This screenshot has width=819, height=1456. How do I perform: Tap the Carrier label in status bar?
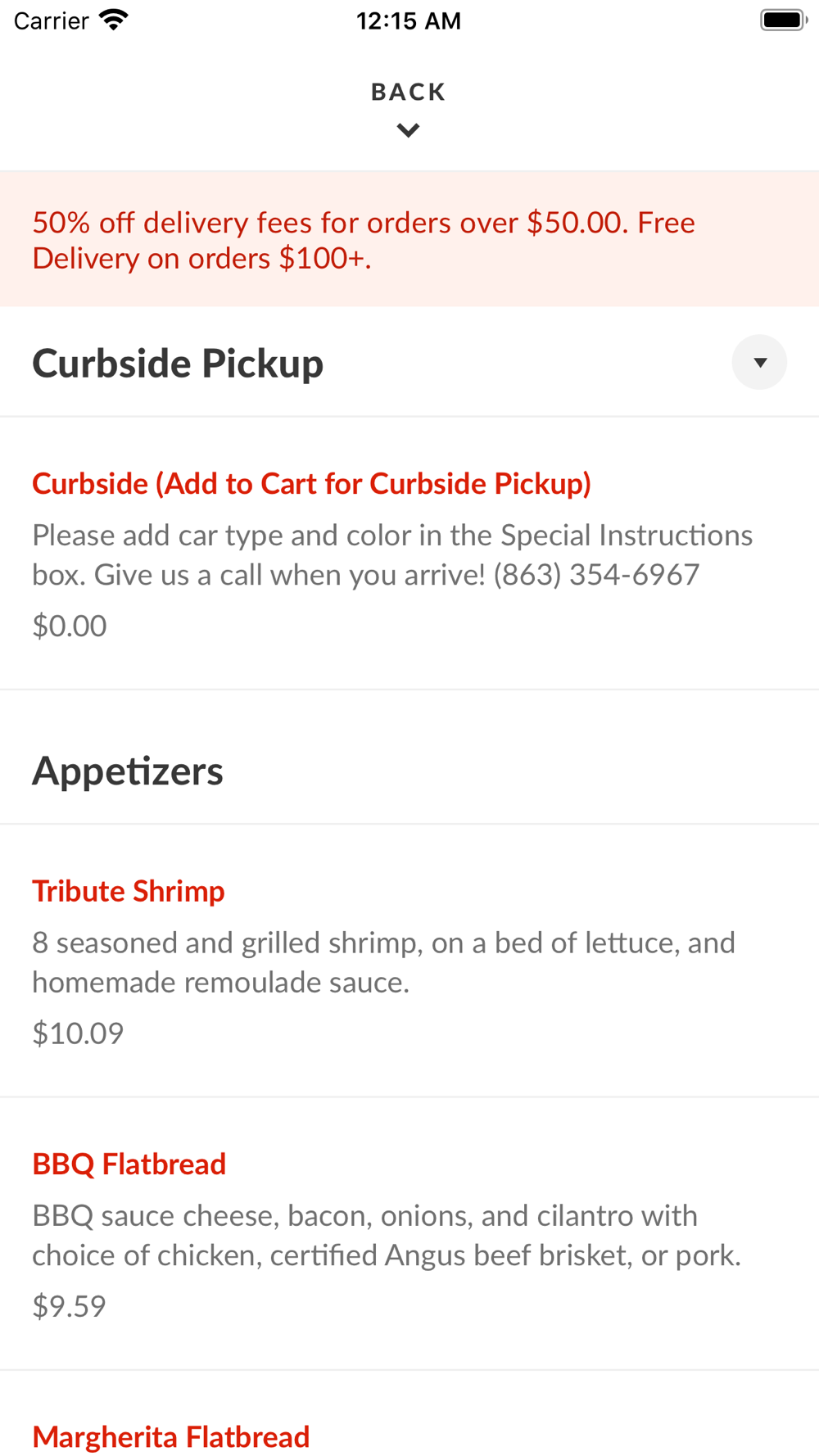click(x=51, y=21)
